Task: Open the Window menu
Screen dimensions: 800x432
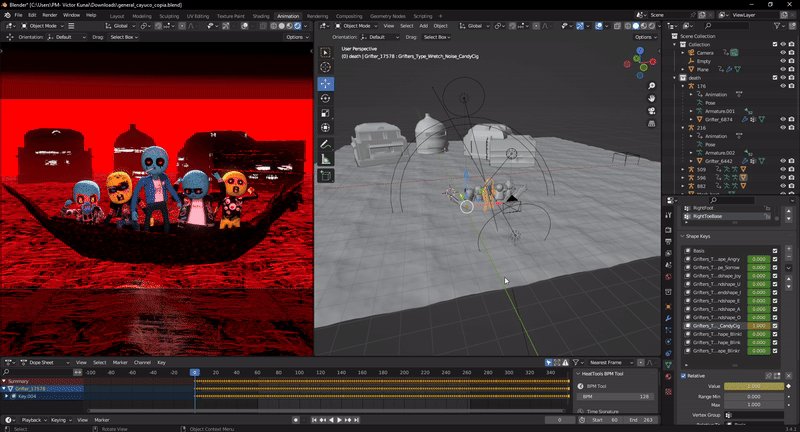Action: tap(71, 15)
